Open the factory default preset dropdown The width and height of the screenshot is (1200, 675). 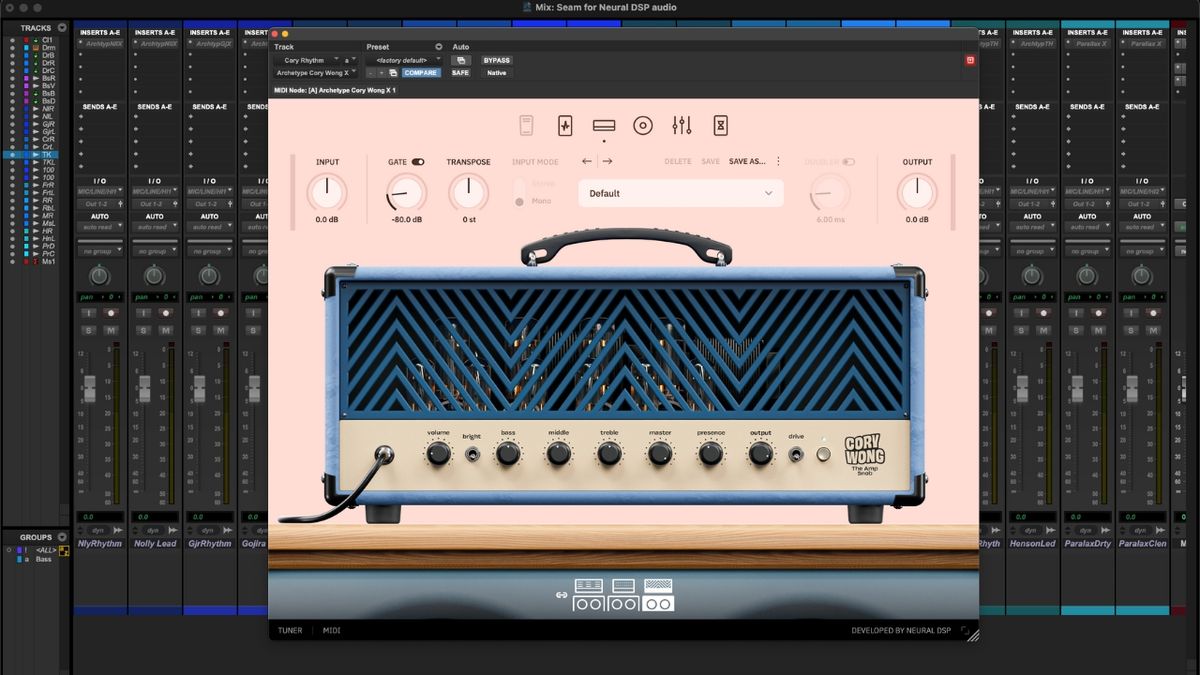click(x=404, y=60)
